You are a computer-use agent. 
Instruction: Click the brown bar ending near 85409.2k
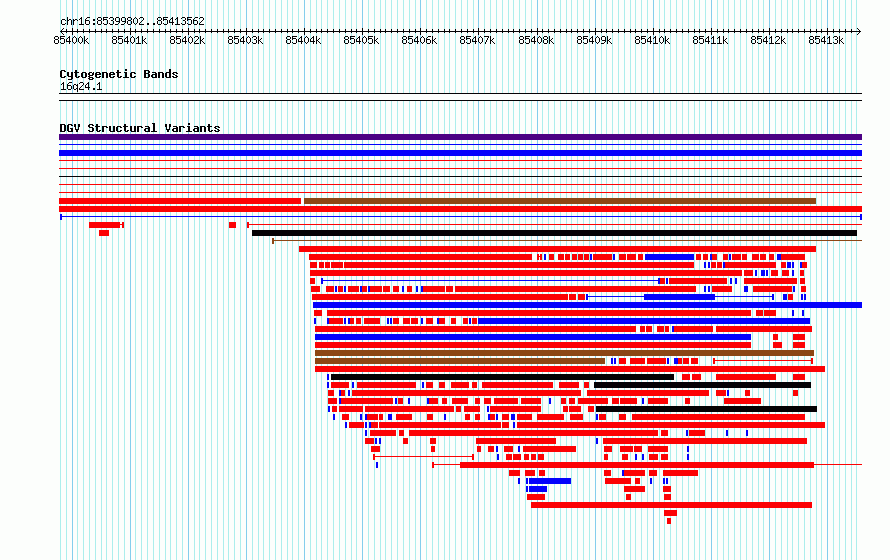pyautogui.click(x=460, y=361)
